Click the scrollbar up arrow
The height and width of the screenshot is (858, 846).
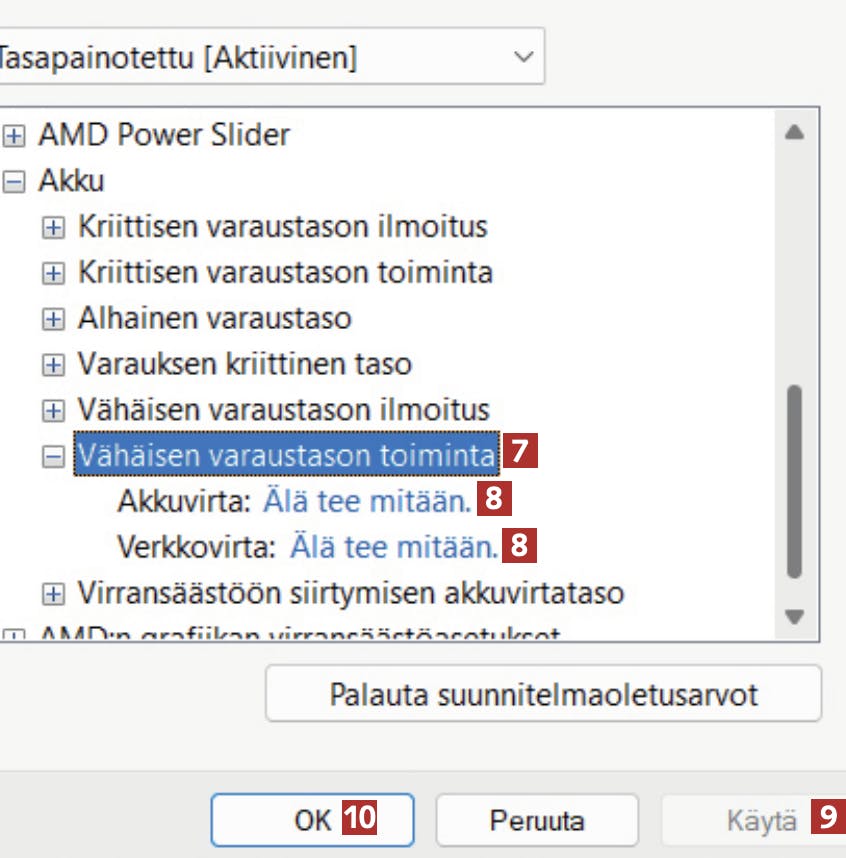tap(795, 133)
